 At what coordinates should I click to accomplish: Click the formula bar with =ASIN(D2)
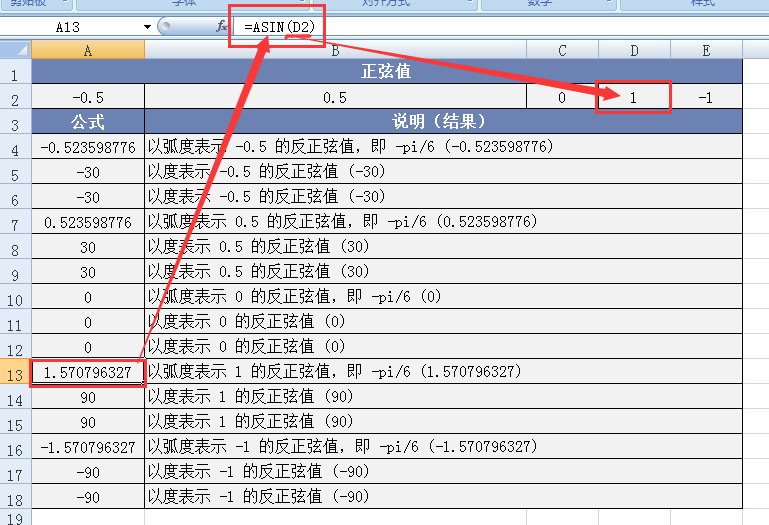(x=500, y=27)
